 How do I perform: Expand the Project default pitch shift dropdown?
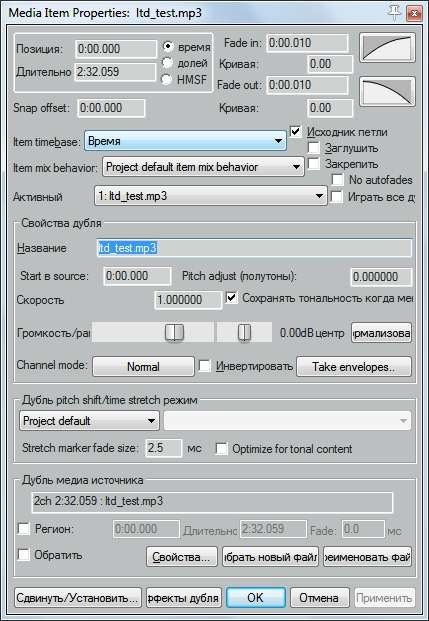pyautogui.click(x=89, y=421)
